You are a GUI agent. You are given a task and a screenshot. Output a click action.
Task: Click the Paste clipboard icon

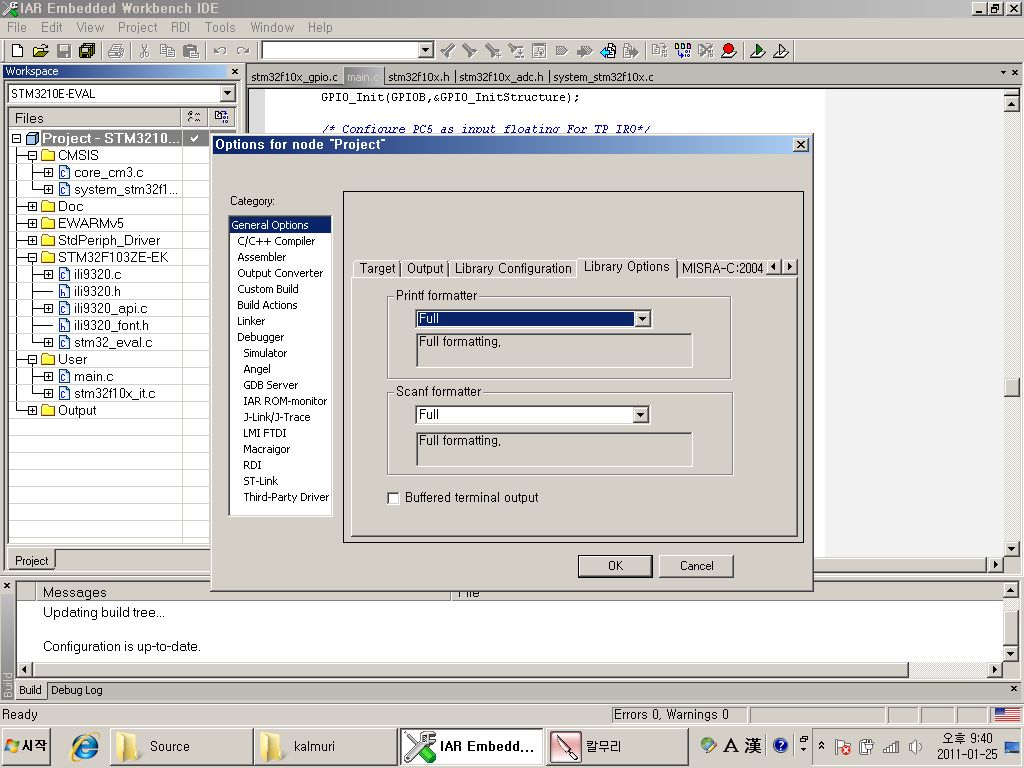coord(191,50)
